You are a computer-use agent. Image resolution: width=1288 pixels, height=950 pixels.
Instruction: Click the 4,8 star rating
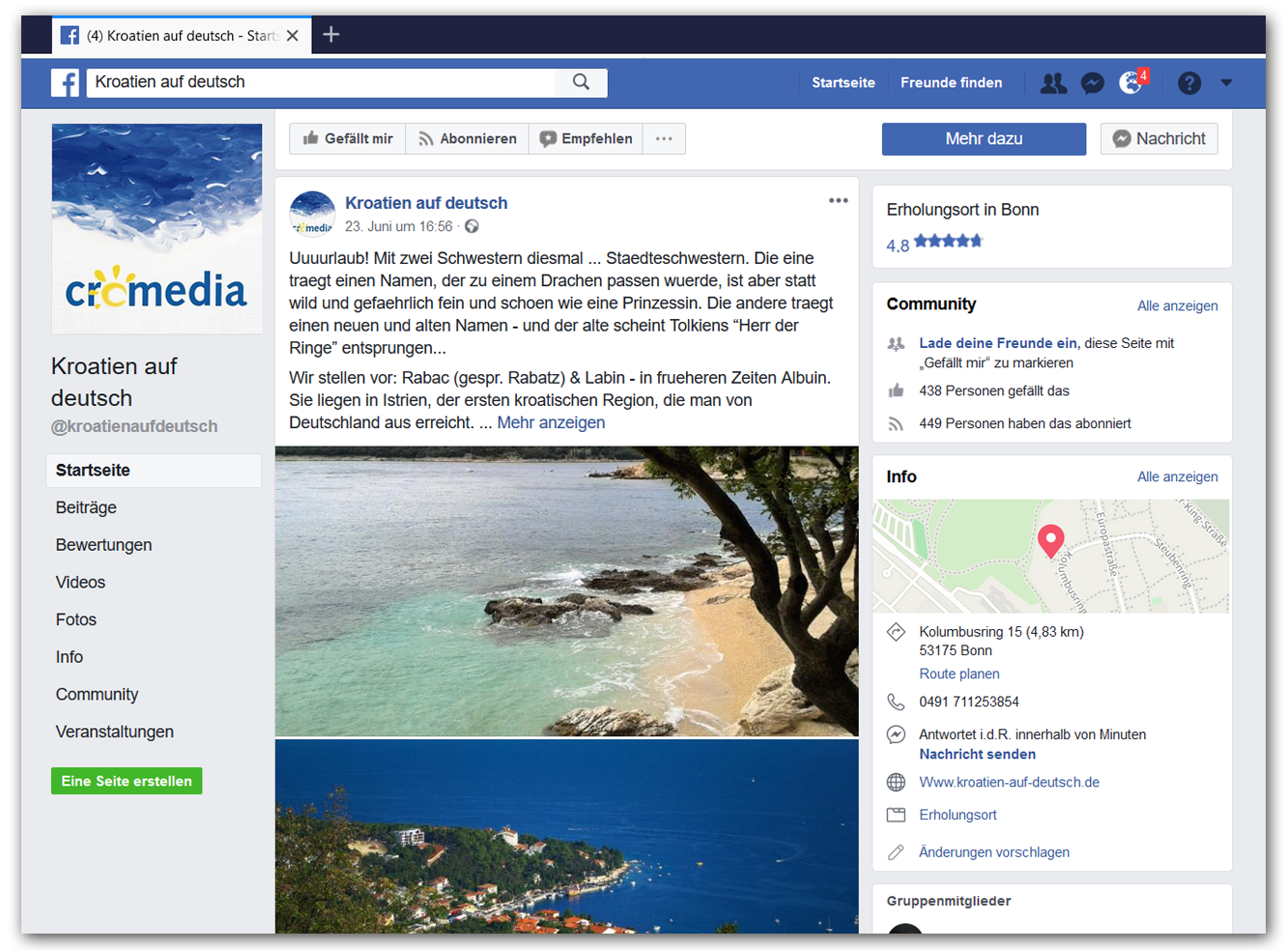[934, 244]
